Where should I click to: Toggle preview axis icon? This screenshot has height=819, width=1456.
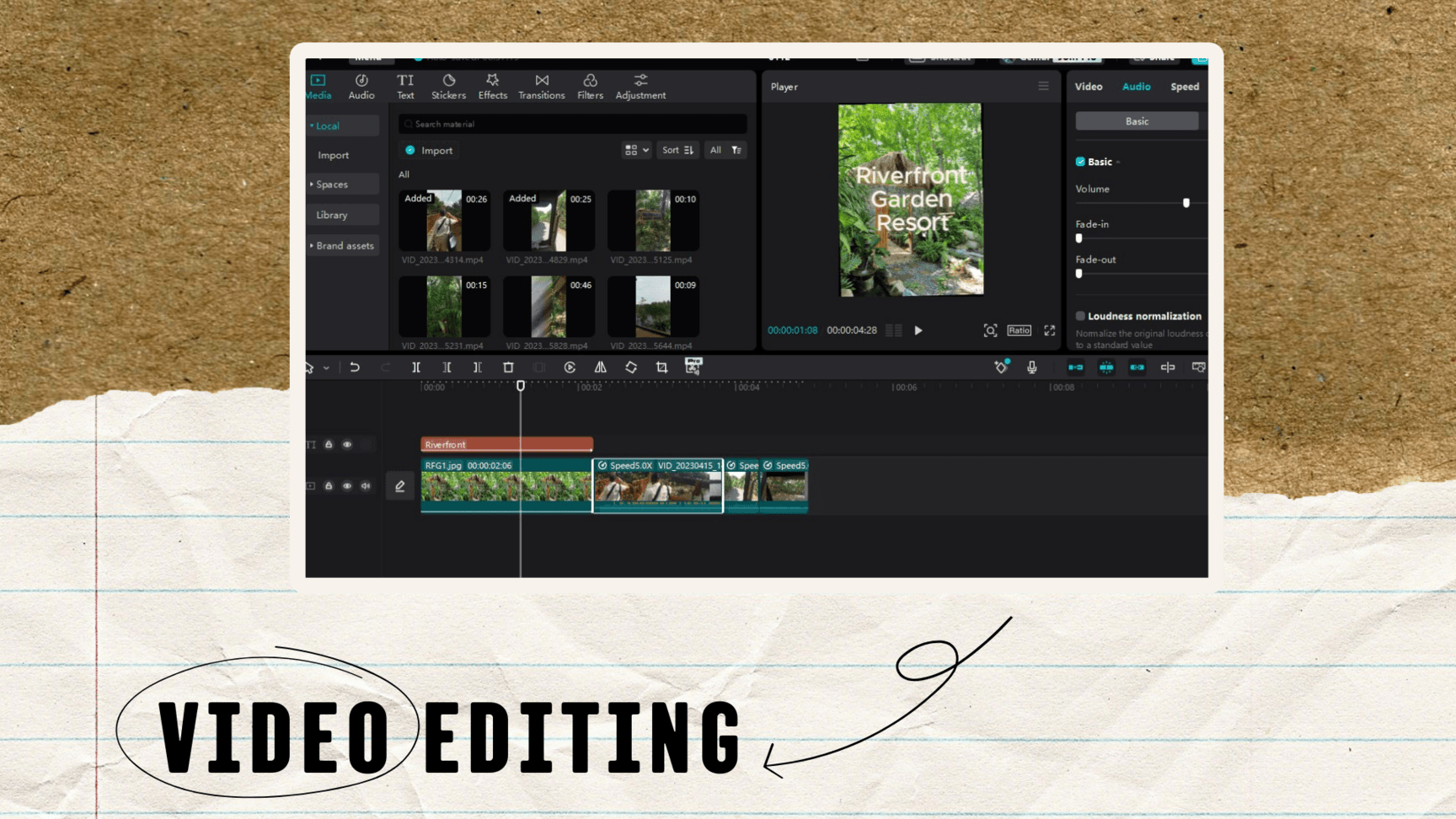1168,367
